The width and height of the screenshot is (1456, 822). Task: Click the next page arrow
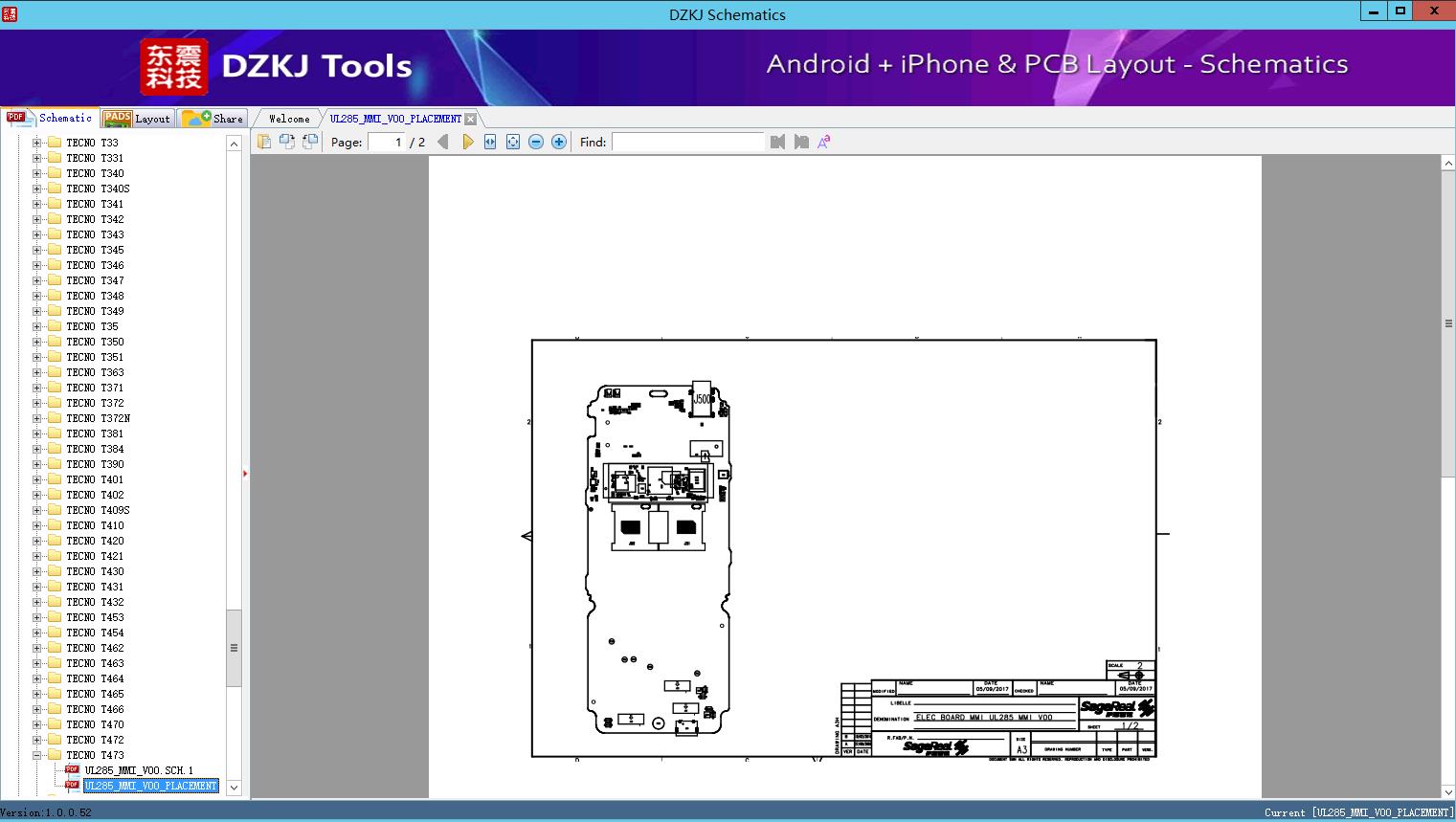(467, 142)
